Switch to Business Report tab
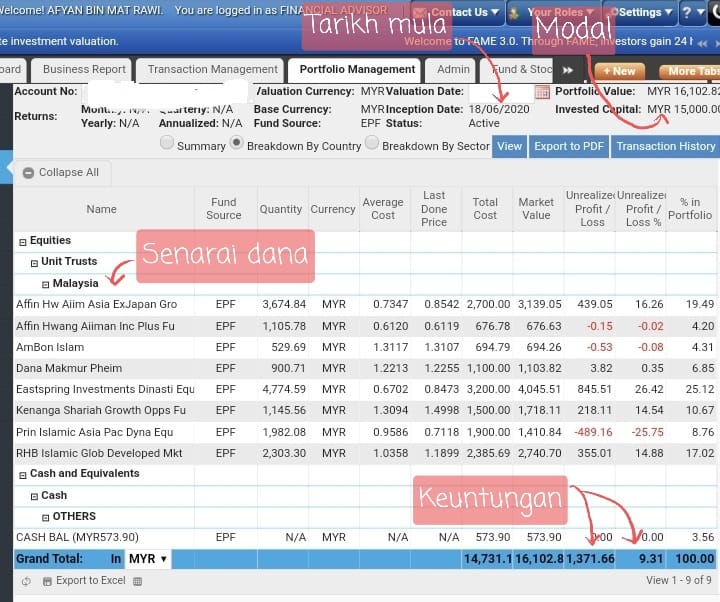The height and width of the screenshot is (602, 720). pos(84,70)
